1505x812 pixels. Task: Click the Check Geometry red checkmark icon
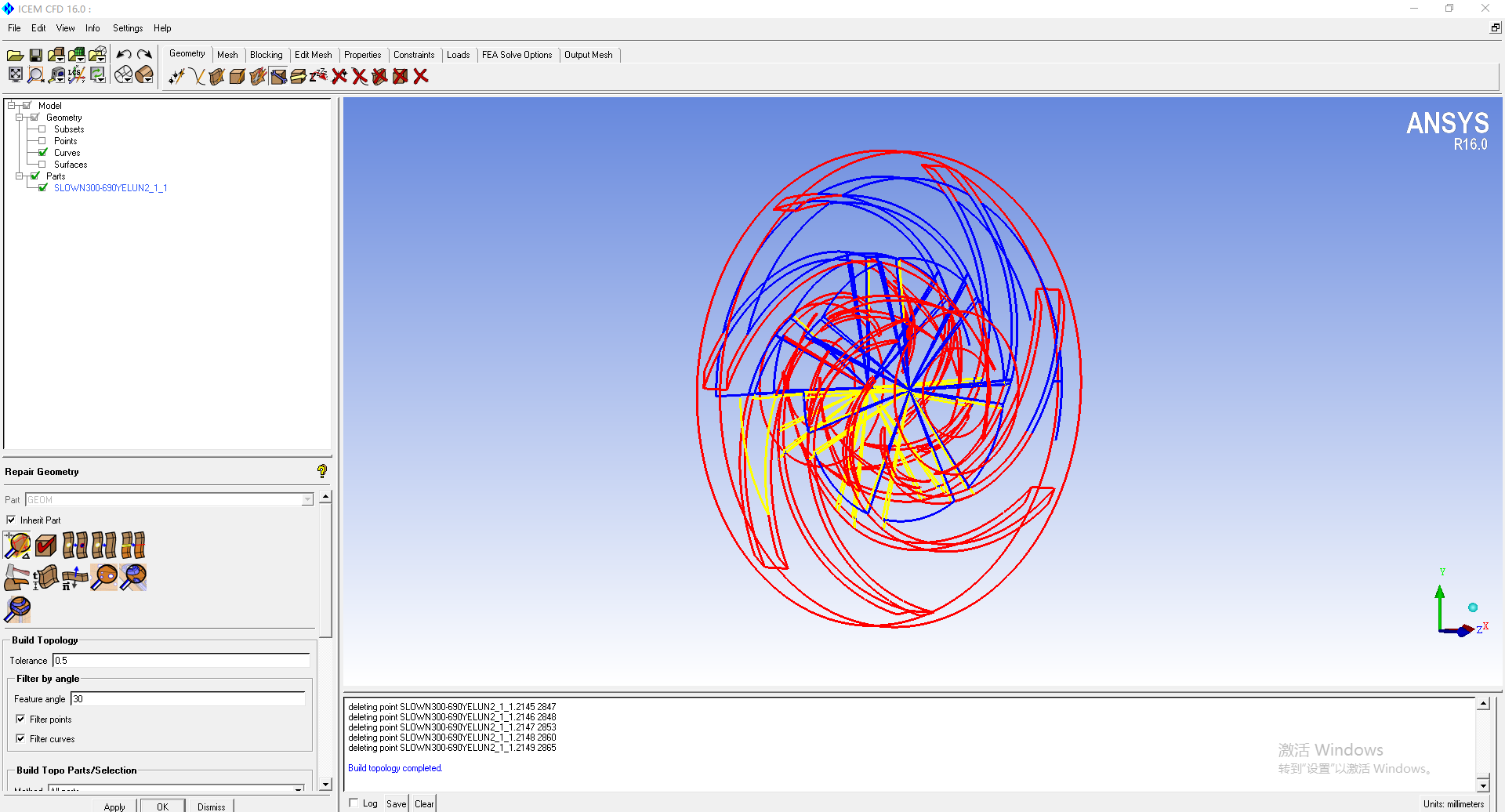[46, 545]
